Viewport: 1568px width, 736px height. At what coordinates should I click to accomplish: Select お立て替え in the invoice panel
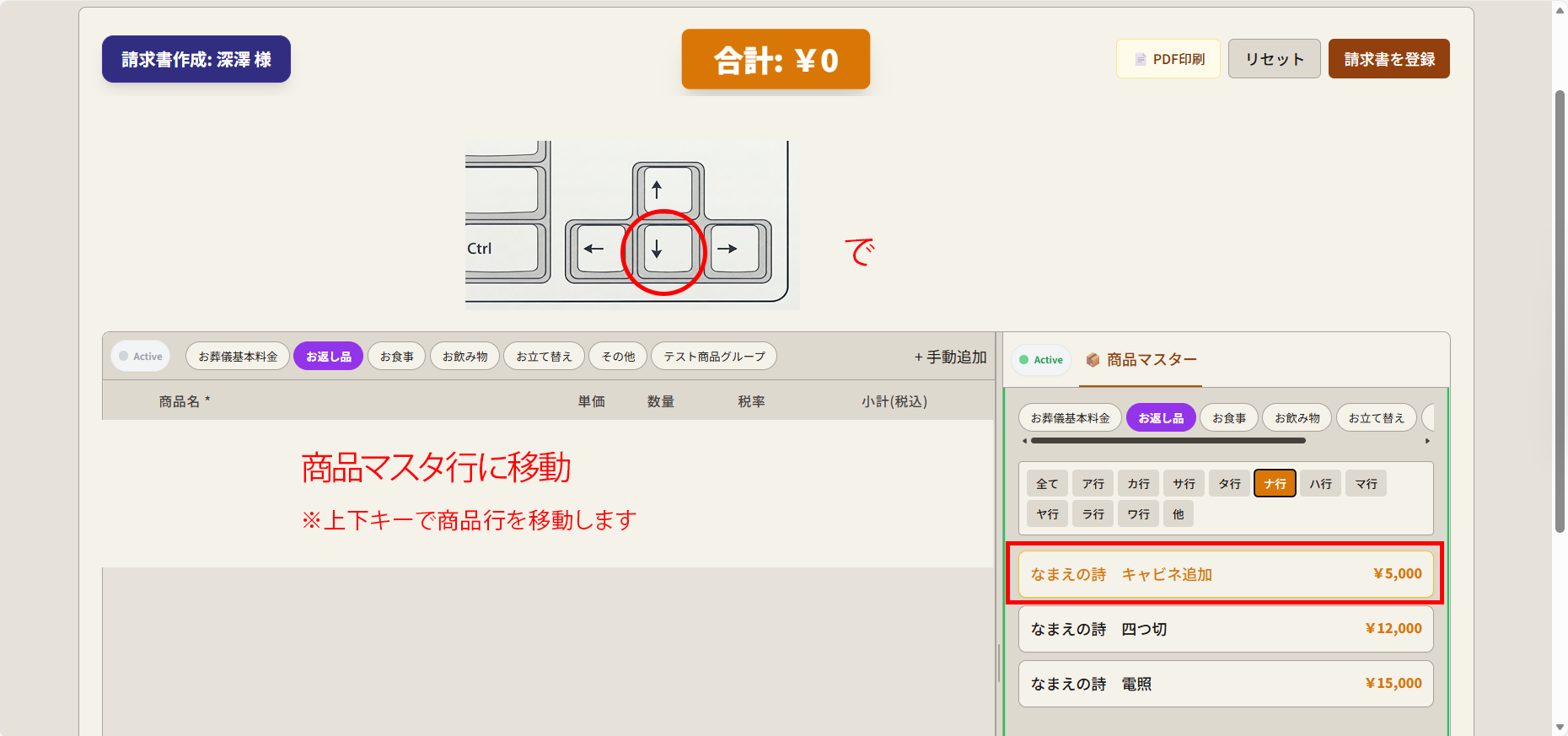point(544,357)
